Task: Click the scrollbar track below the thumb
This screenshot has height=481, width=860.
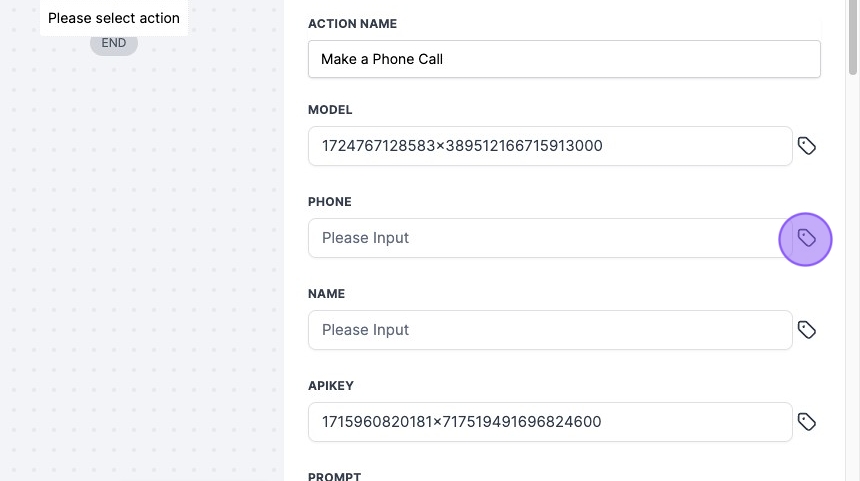Action: tap(853, 300)
